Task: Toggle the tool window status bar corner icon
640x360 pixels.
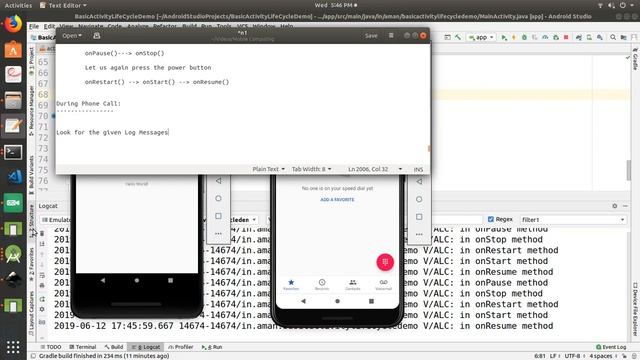Action: point(33,356)
